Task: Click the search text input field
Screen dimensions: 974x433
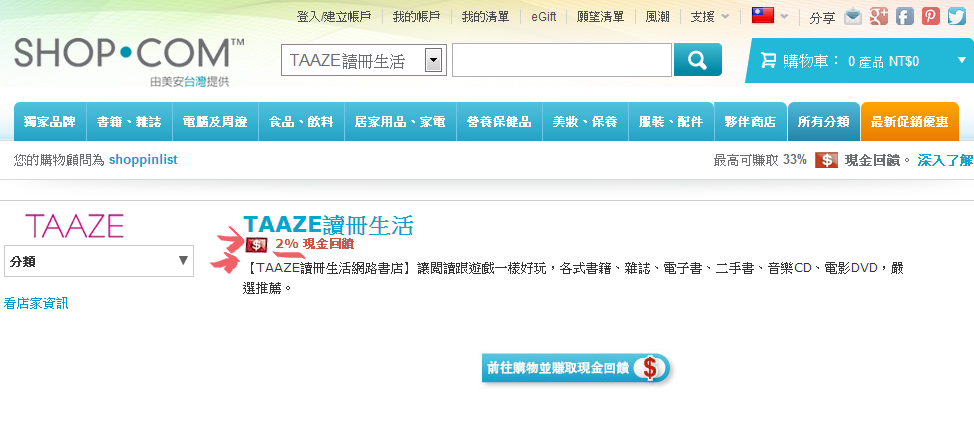Action: coord(562,60)
